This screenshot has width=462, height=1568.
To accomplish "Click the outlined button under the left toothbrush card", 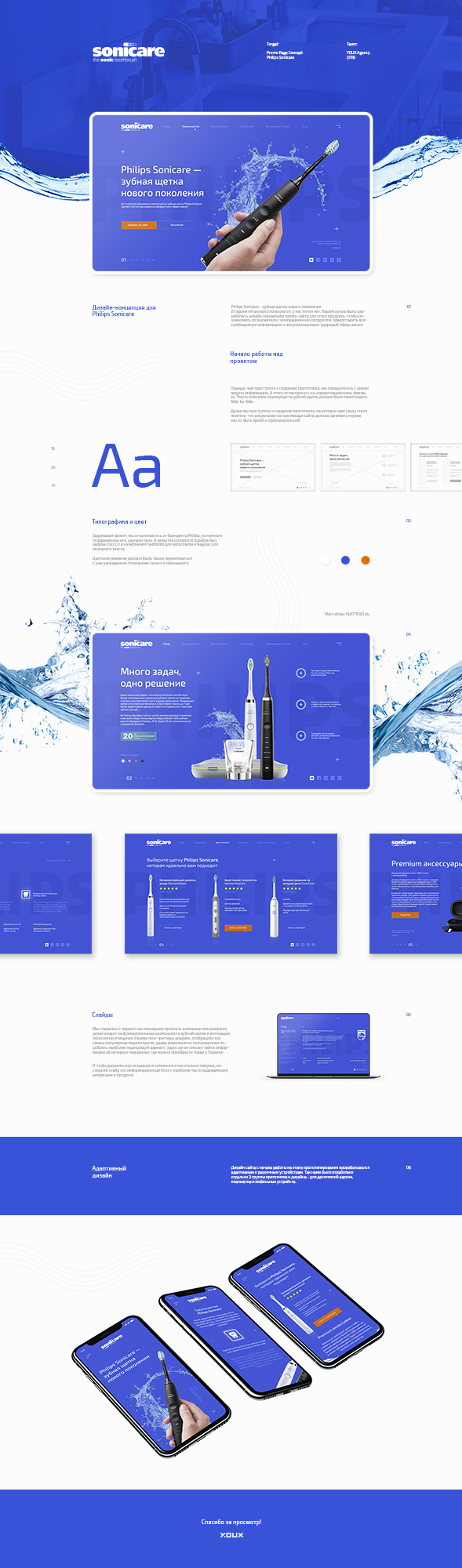I will pyautogui.click(x=173, y=927).
